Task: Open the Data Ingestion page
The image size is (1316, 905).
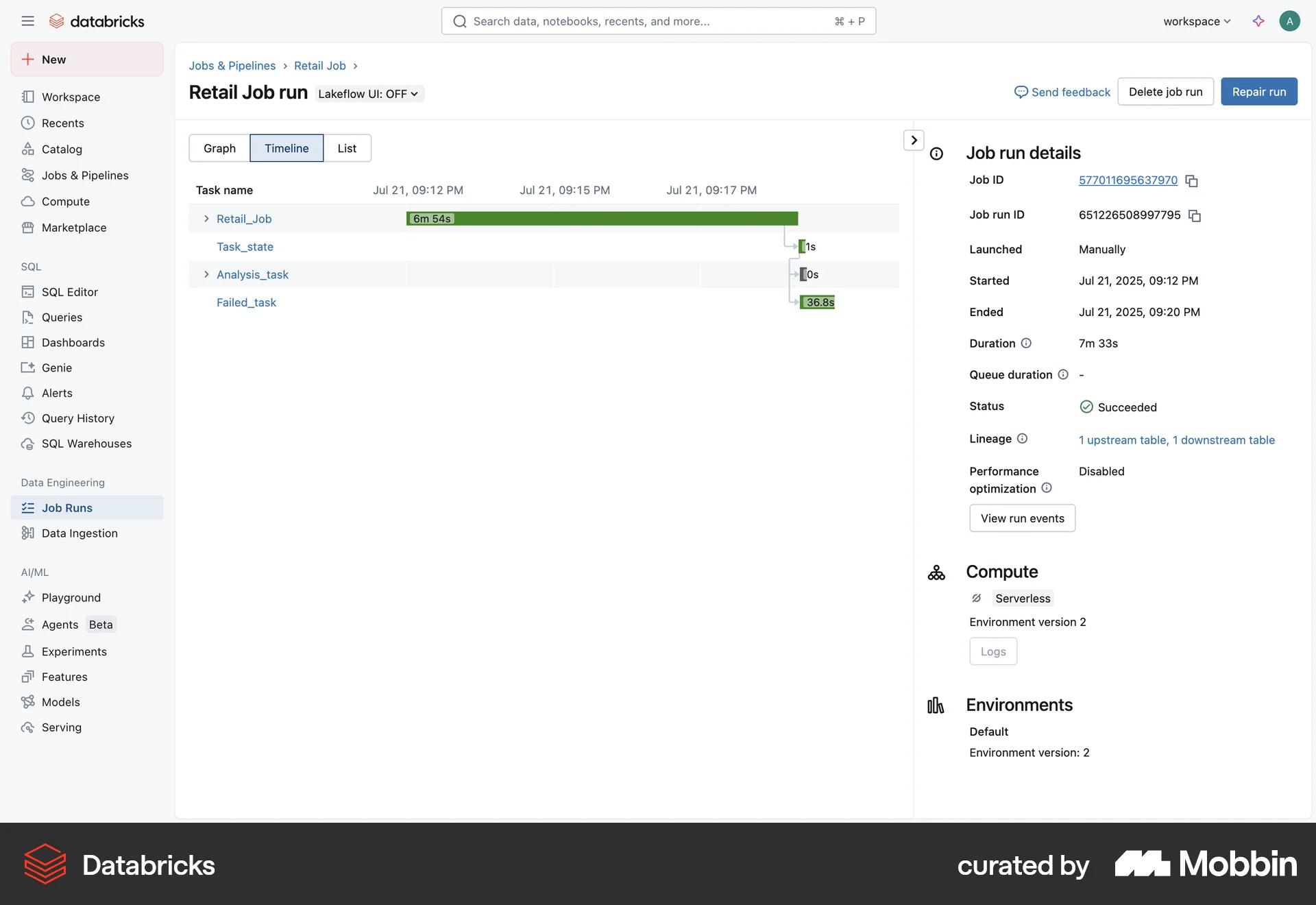Action: [79, 533]
